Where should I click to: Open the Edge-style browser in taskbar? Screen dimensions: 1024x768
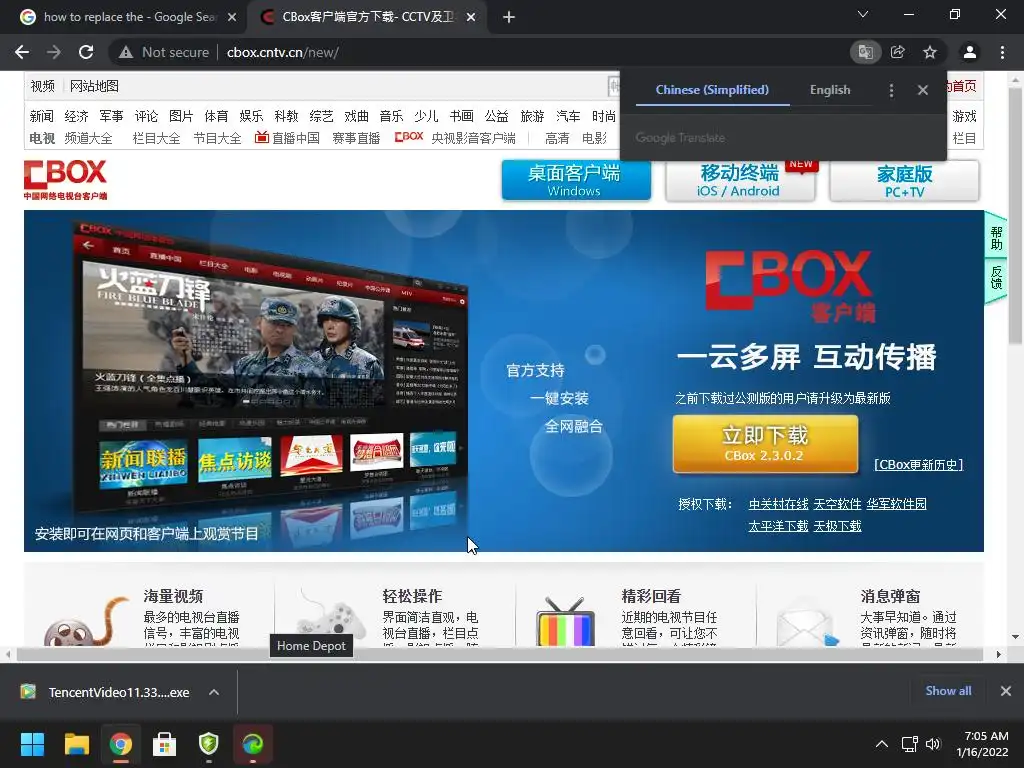click(253, 744)
